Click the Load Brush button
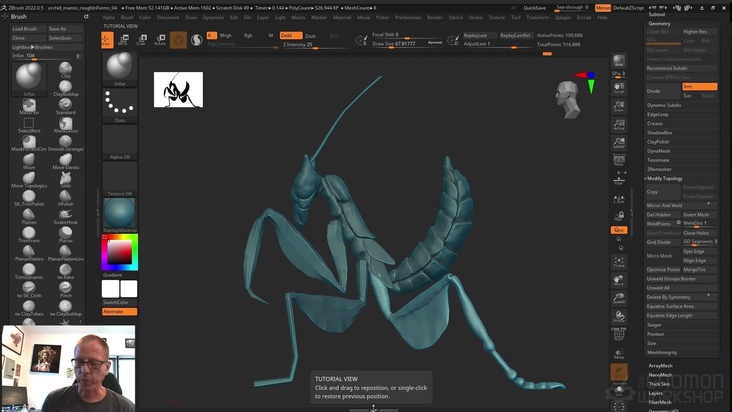Viewport: 732px width, 412px height. click(x=25, y=29)
